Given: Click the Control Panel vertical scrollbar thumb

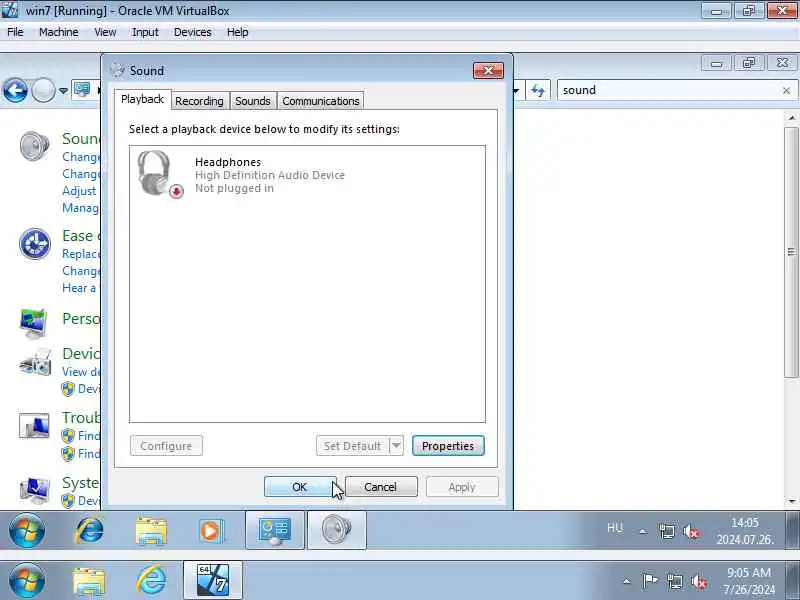Looking at the screenshot, I should (x=791, y=252).
